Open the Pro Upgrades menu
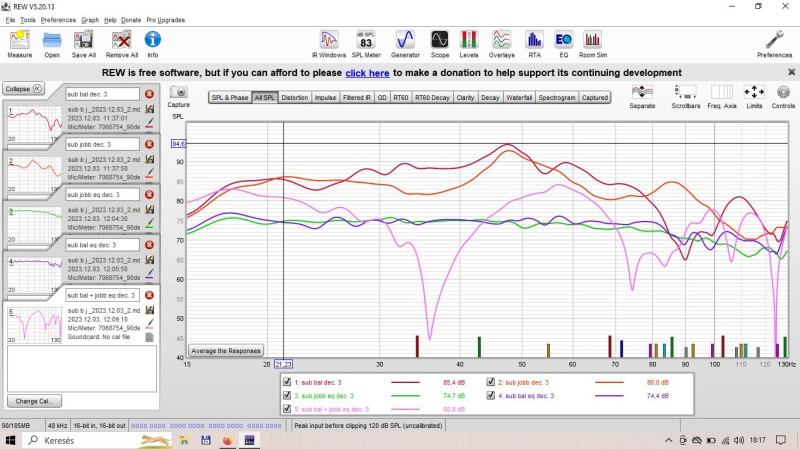Viewport: 800px width, 449px height. click(165, 20)
